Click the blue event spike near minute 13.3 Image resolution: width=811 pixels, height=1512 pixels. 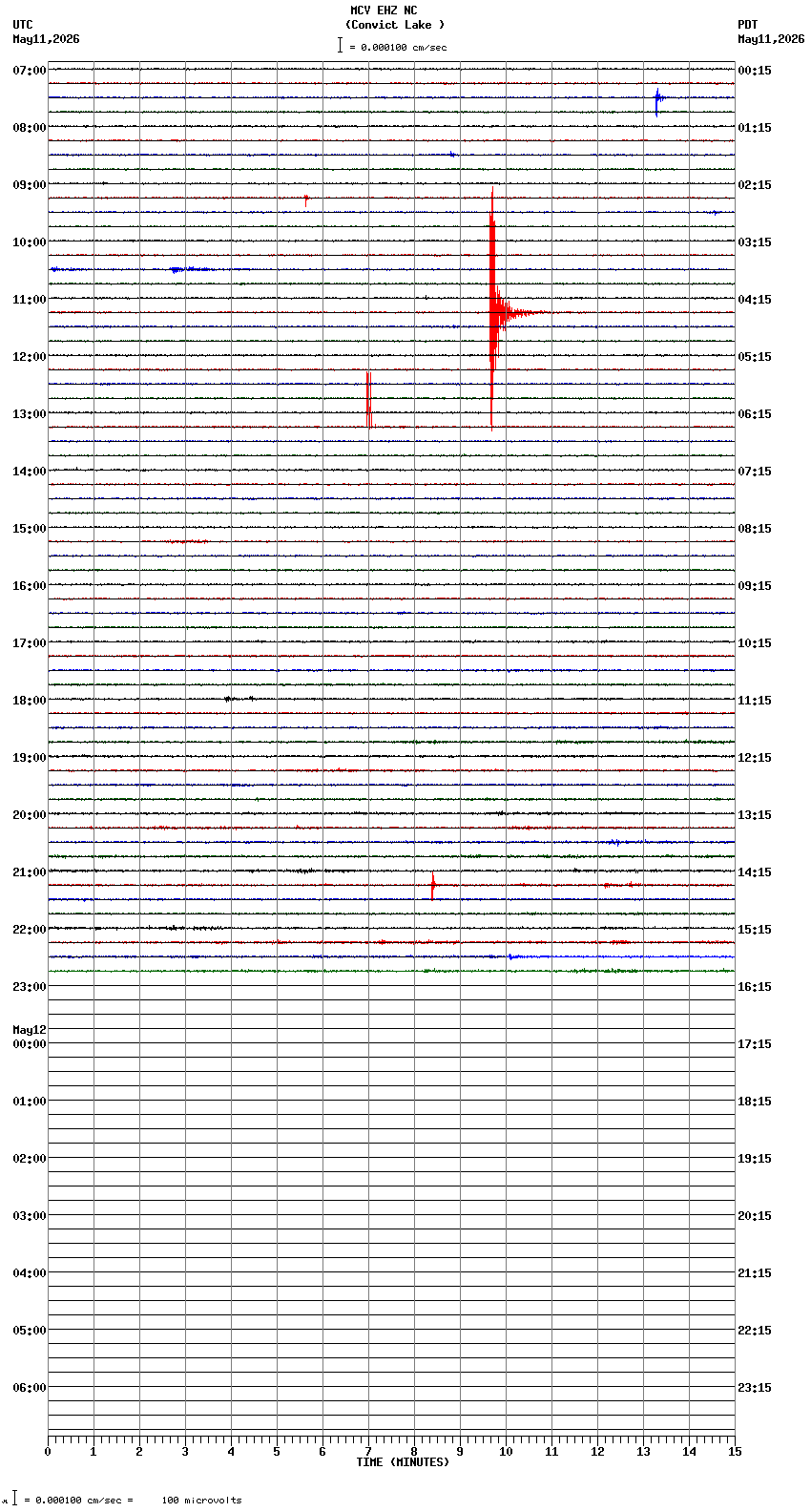(657, 101)
